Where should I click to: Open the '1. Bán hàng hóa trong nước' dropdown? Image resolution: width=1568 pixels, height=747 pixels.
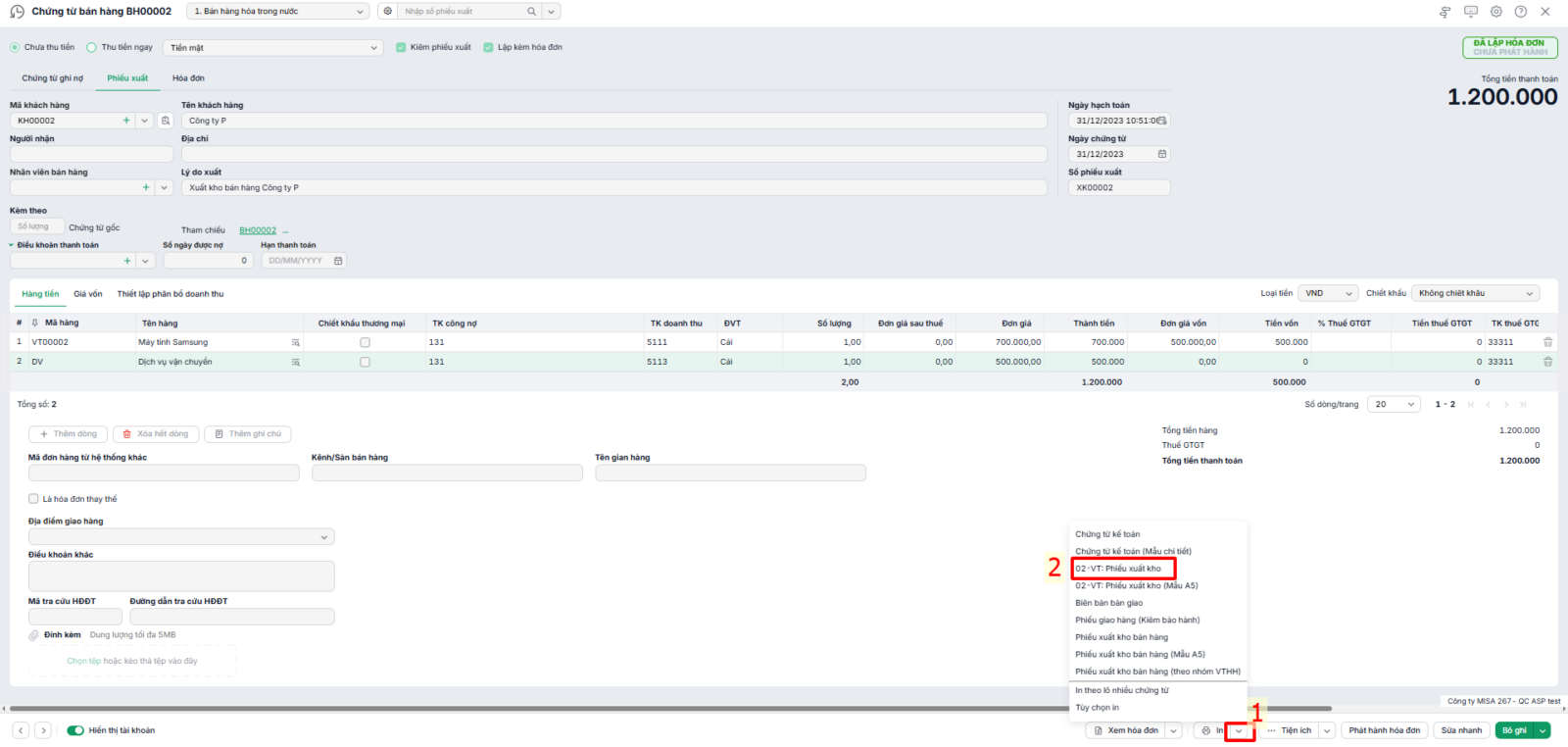coord(277,12)
